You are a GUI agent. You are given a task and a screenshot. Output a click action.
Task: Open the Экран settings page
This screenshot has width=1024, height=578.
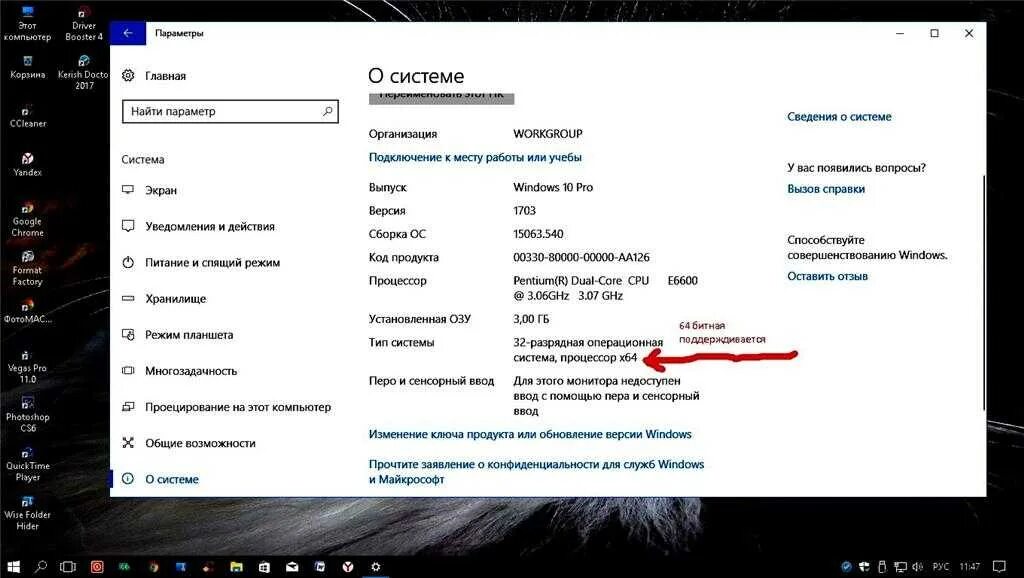pyautogui.click(x=161, y=190)
